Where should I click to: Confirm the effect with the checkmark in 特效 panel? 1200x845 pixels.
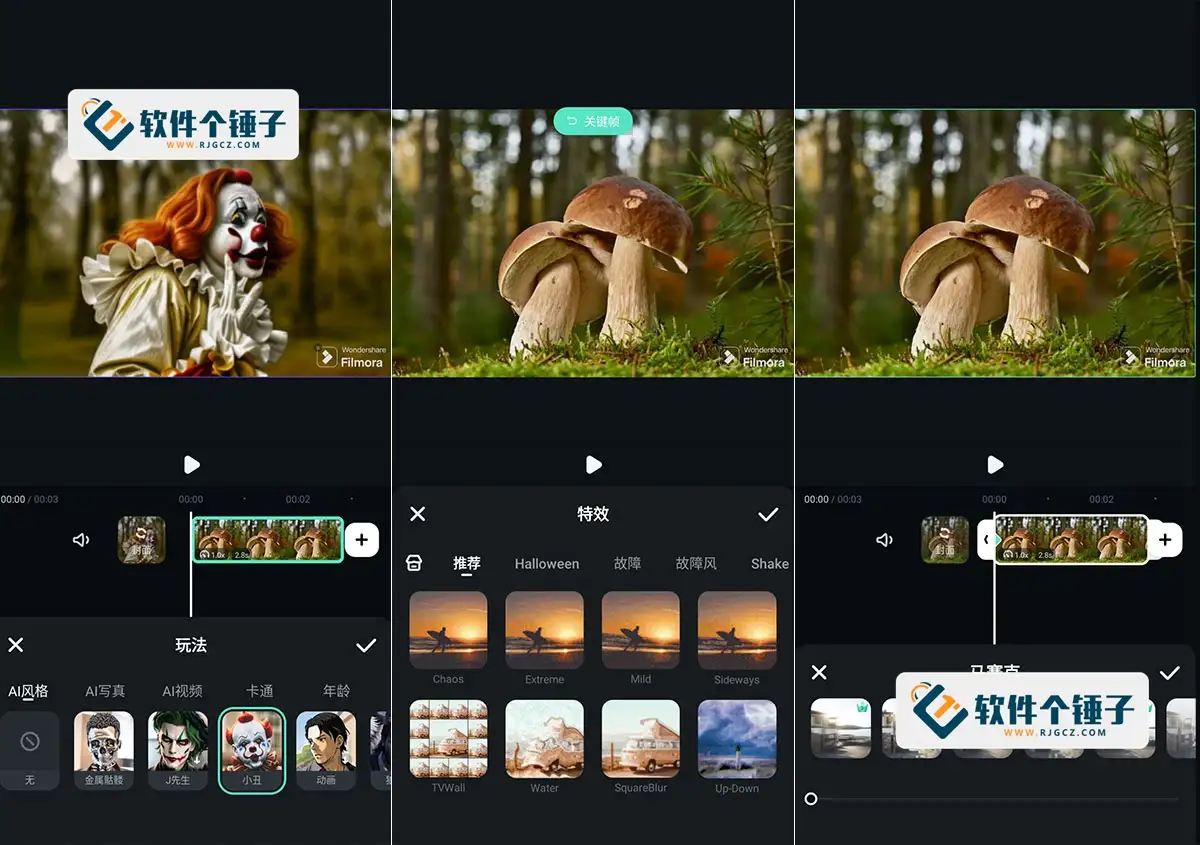(x=768, y=514)
